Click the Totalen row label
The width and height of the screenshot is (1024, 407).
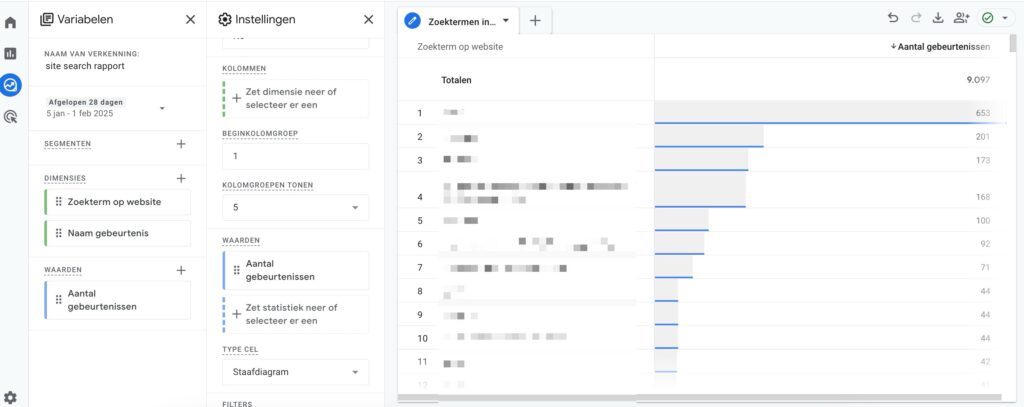(456, 80)
